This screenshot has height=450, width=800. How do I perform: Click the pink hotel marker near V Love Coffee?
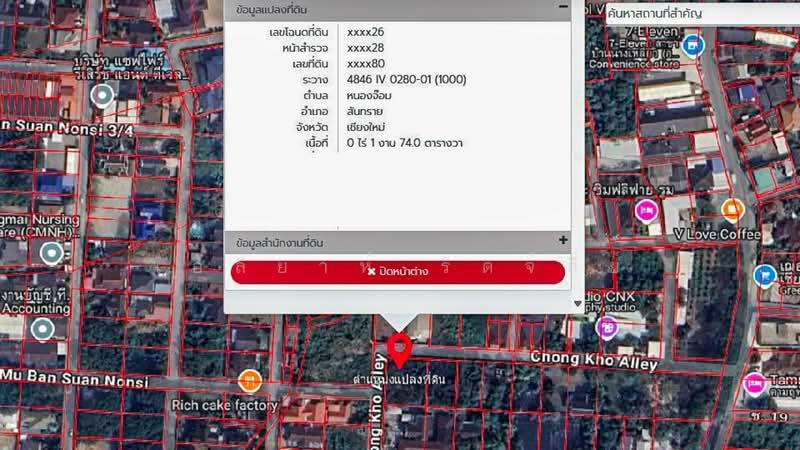pos(647,210)
